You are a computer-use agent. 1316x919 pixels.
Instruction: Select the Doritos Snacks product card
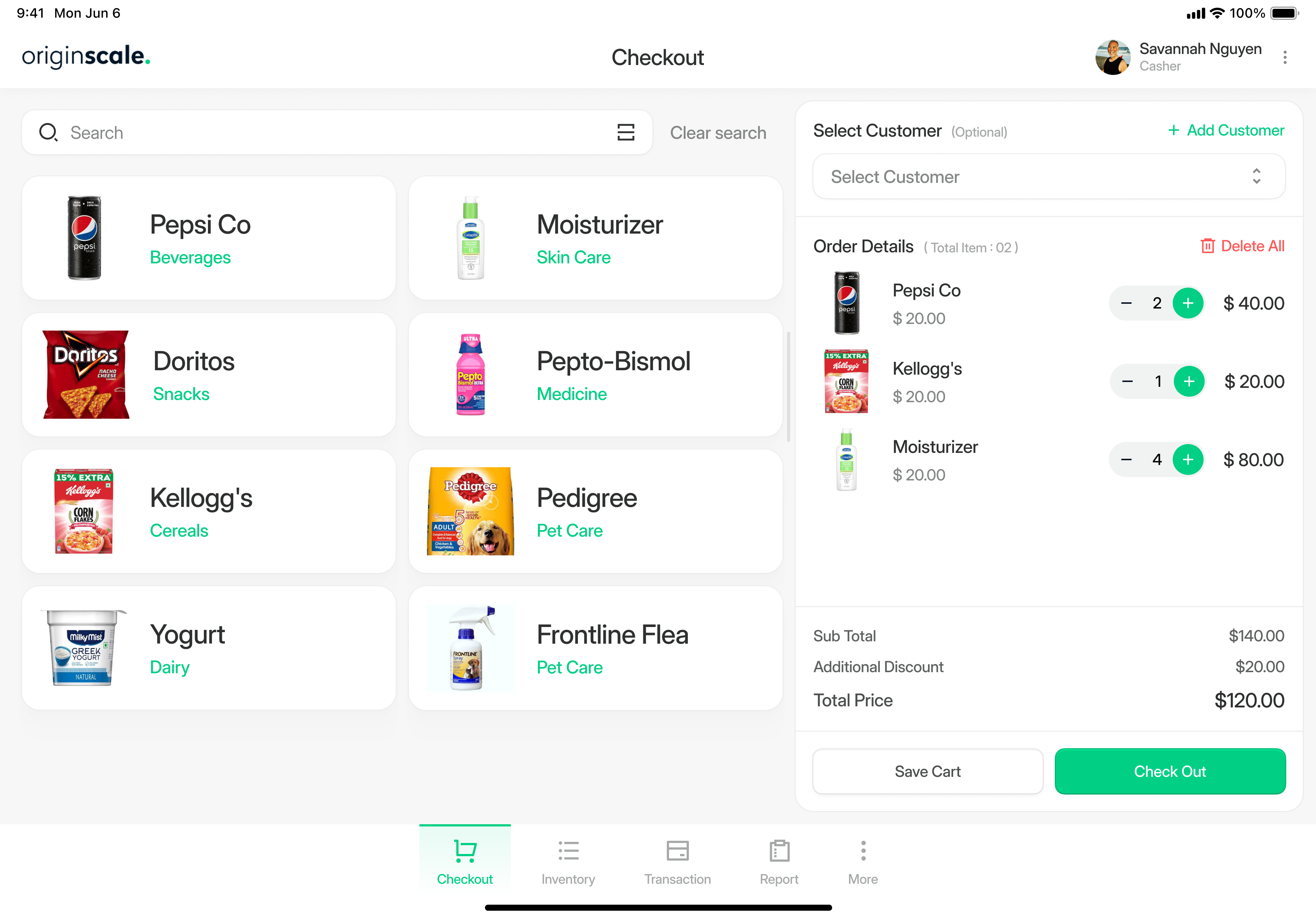coord(209,375)
